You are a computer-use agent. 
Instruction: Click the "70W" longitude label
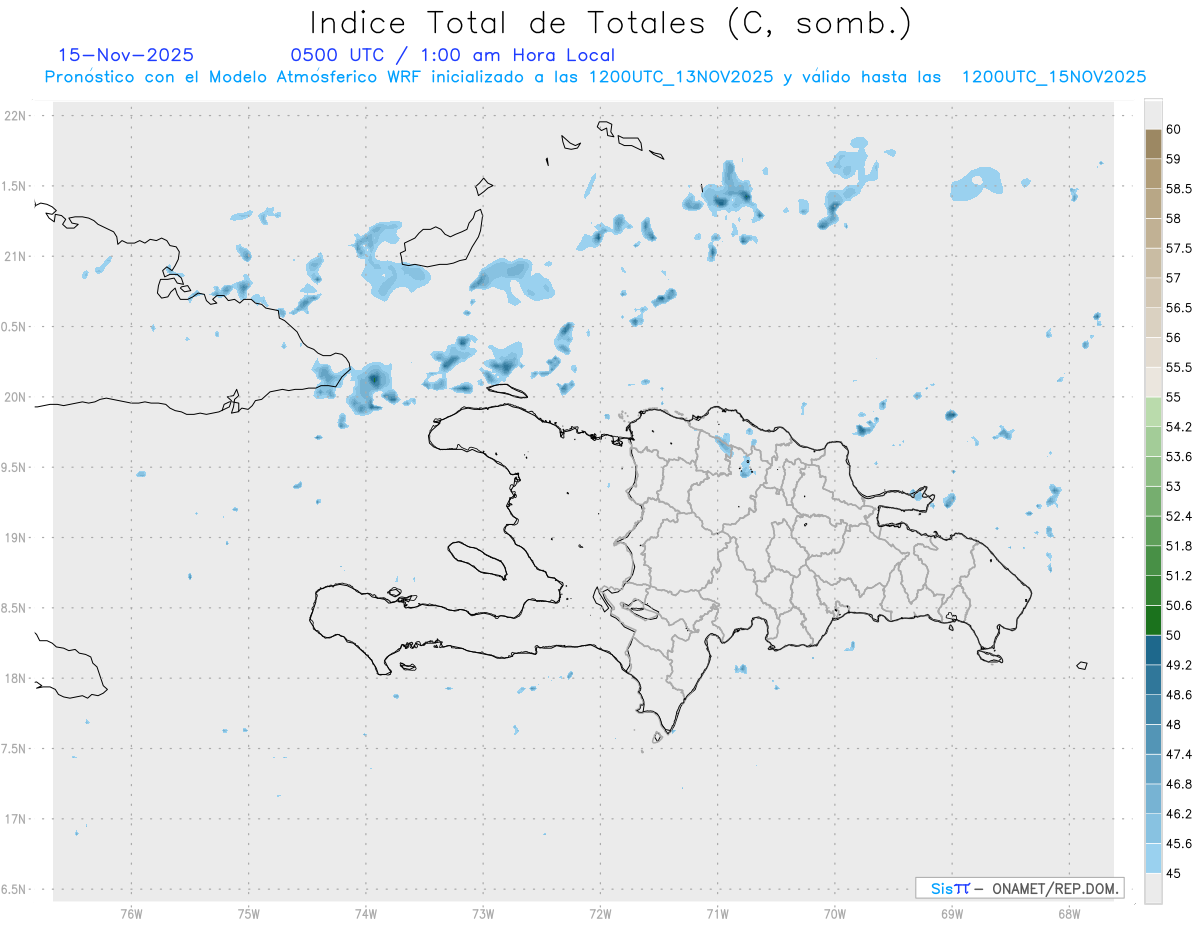pyautogui.click(x=834, y=913)
